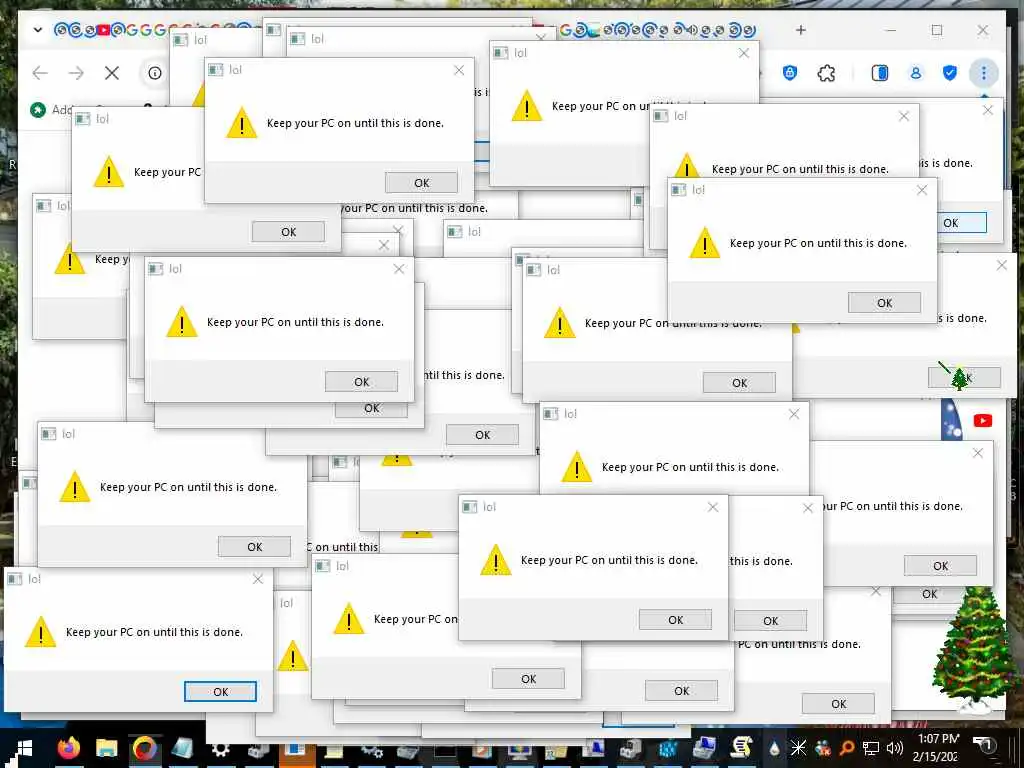Click the orange magnifier tray icon
Viewport: 1024px width, 768px height.
tap(846, 748)
